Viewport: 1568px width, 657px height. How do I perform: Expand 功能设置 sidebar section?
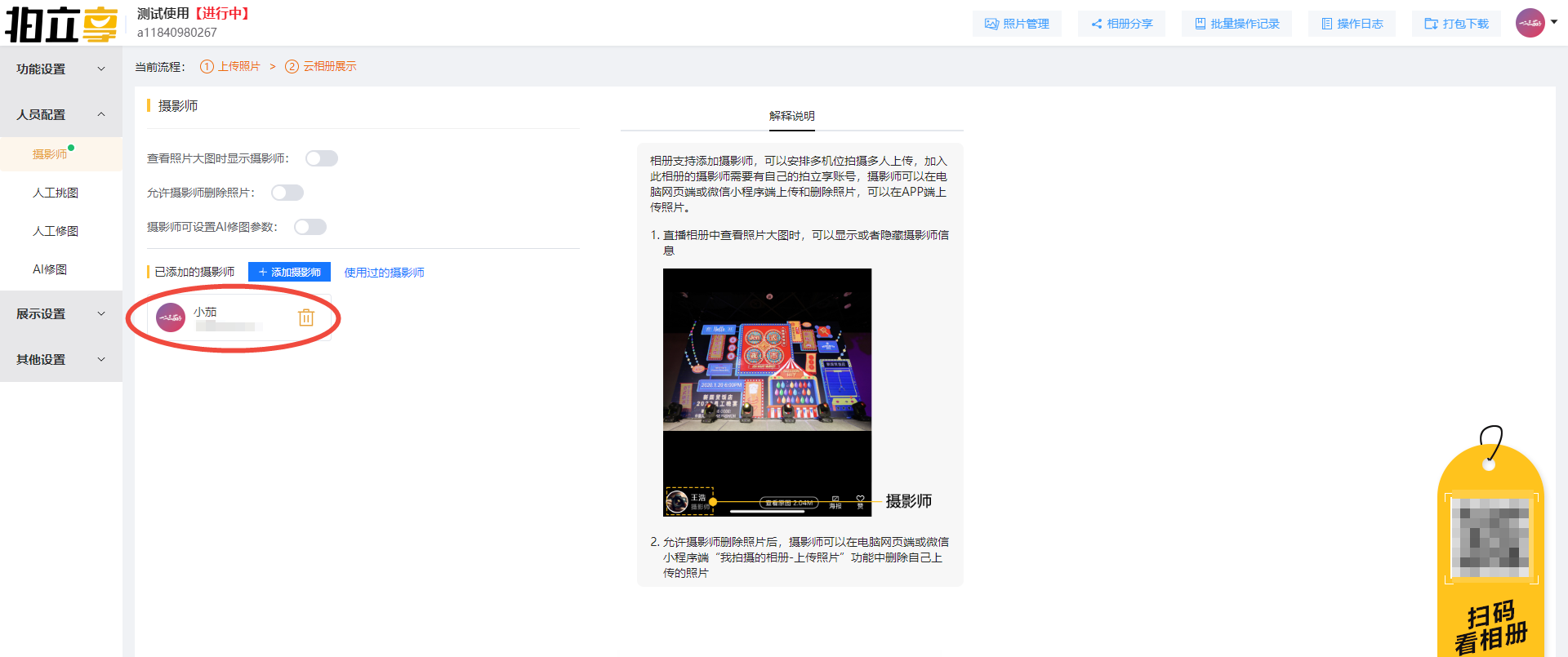pos(61,69)
